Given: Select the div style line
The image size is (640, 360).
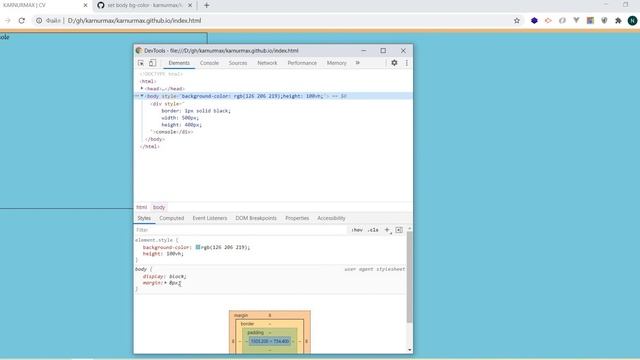Looking at the screenshot, I should click(167, 104).
